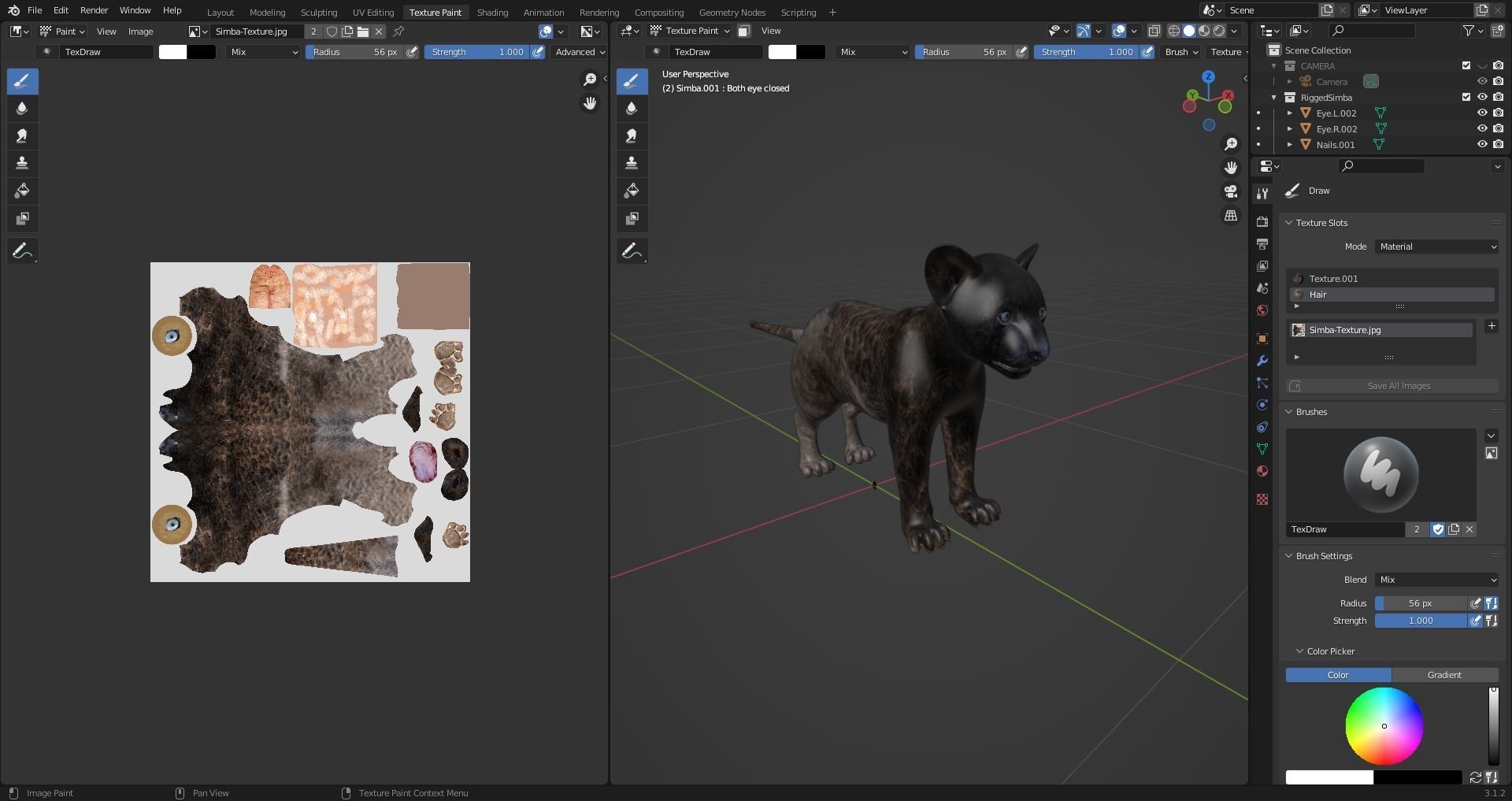Open the Render menu
Image resolution: width=1512 pixels, height=801 pixels.
[94, 10]
